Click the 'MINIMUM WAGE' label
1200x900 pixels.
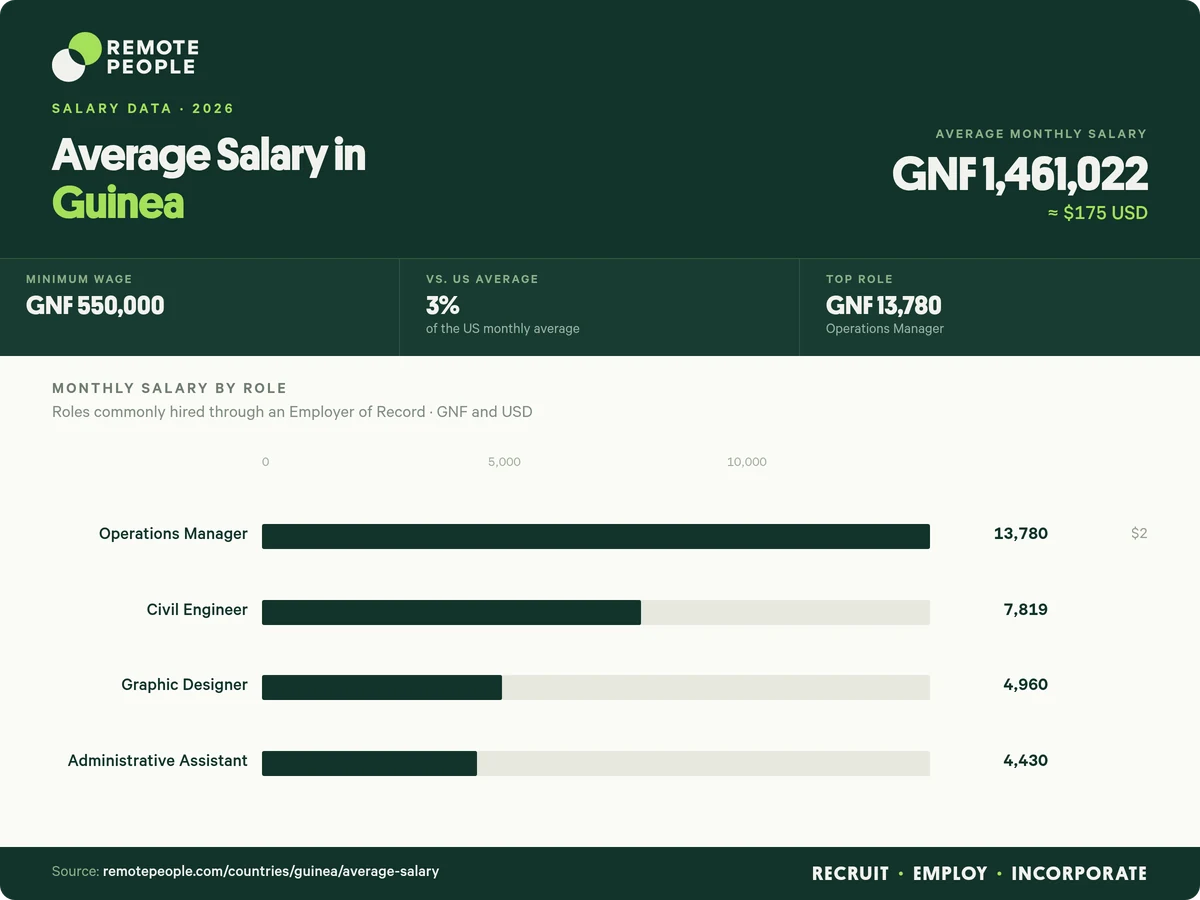(79, 279)
